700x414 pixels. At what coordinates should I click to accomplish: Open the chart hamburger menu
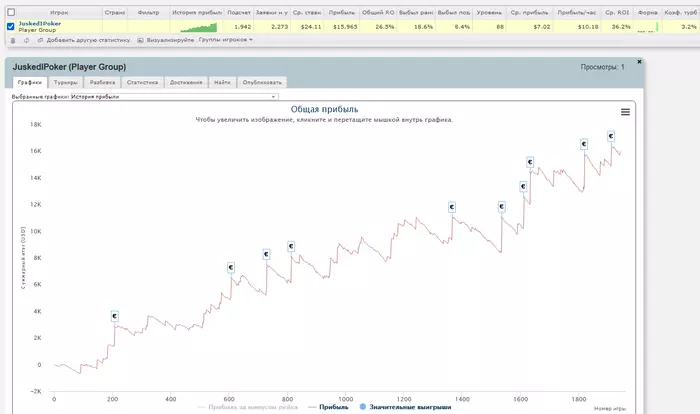[625, 112]
